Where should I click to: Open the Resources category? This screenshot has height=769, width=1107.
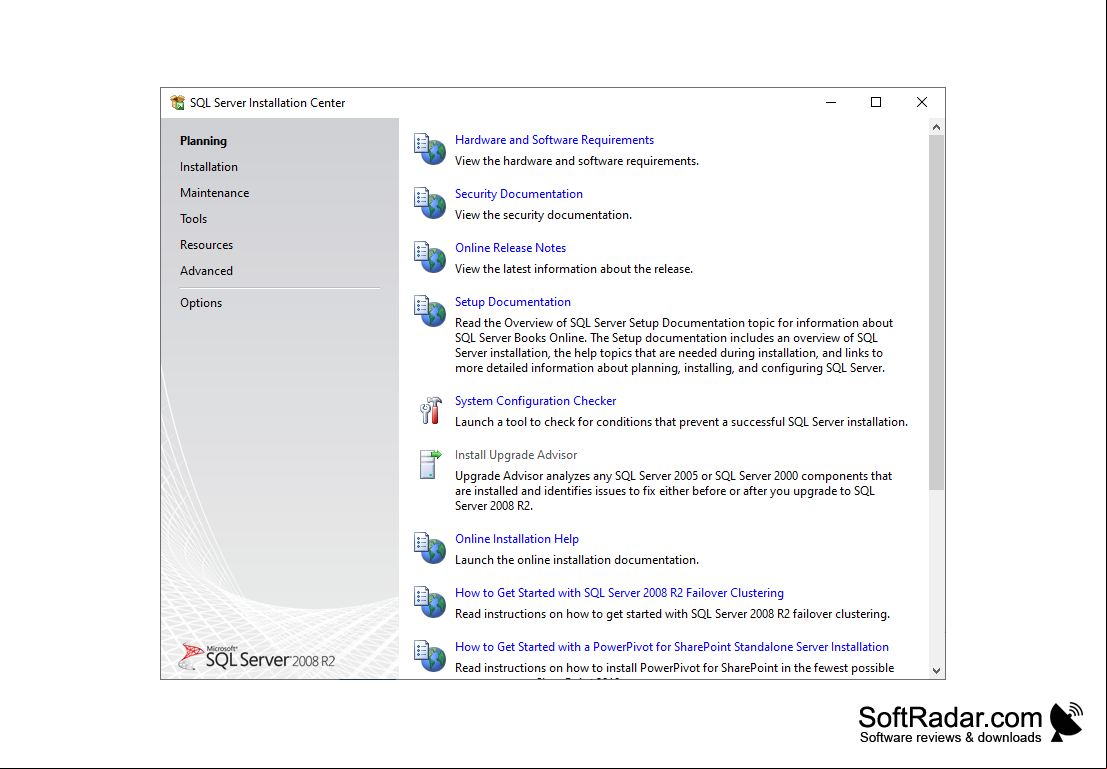click(206, 245)
